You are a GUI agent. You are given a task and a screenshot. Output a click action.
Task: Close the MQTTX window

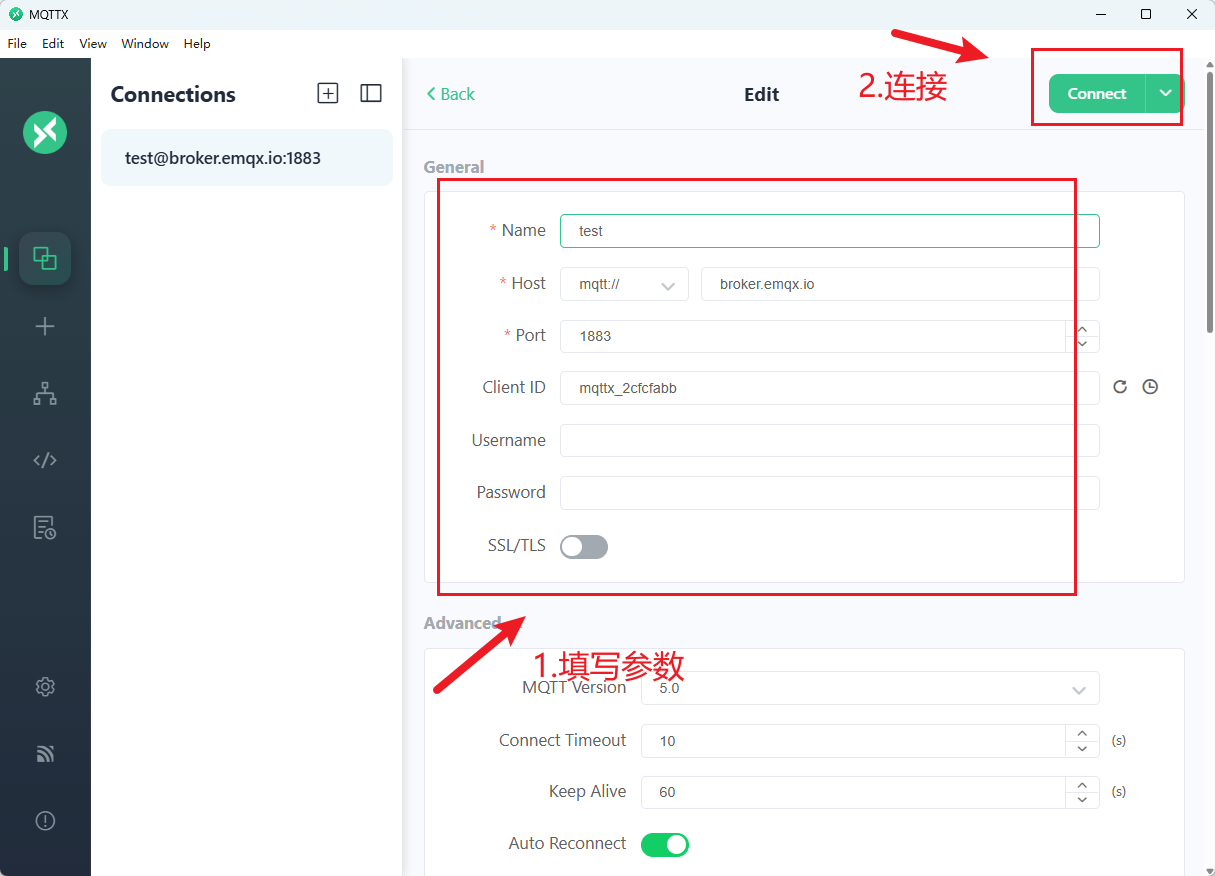[x=1192, y=14]
